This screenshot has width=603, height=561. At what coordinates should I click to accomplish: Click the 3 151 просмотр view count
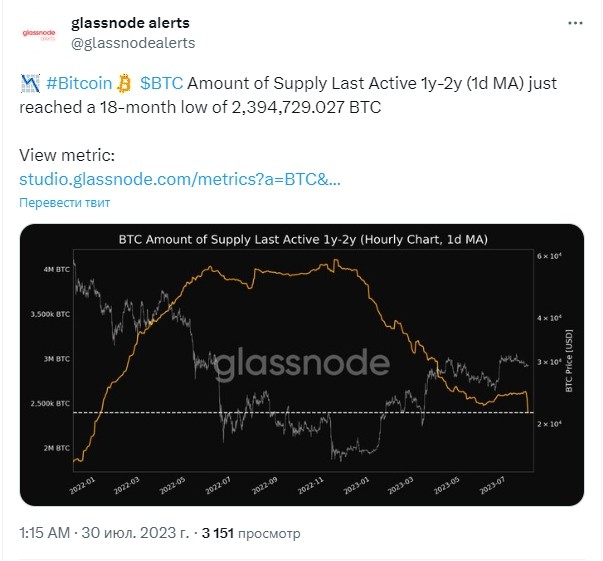tap(251, 533)
